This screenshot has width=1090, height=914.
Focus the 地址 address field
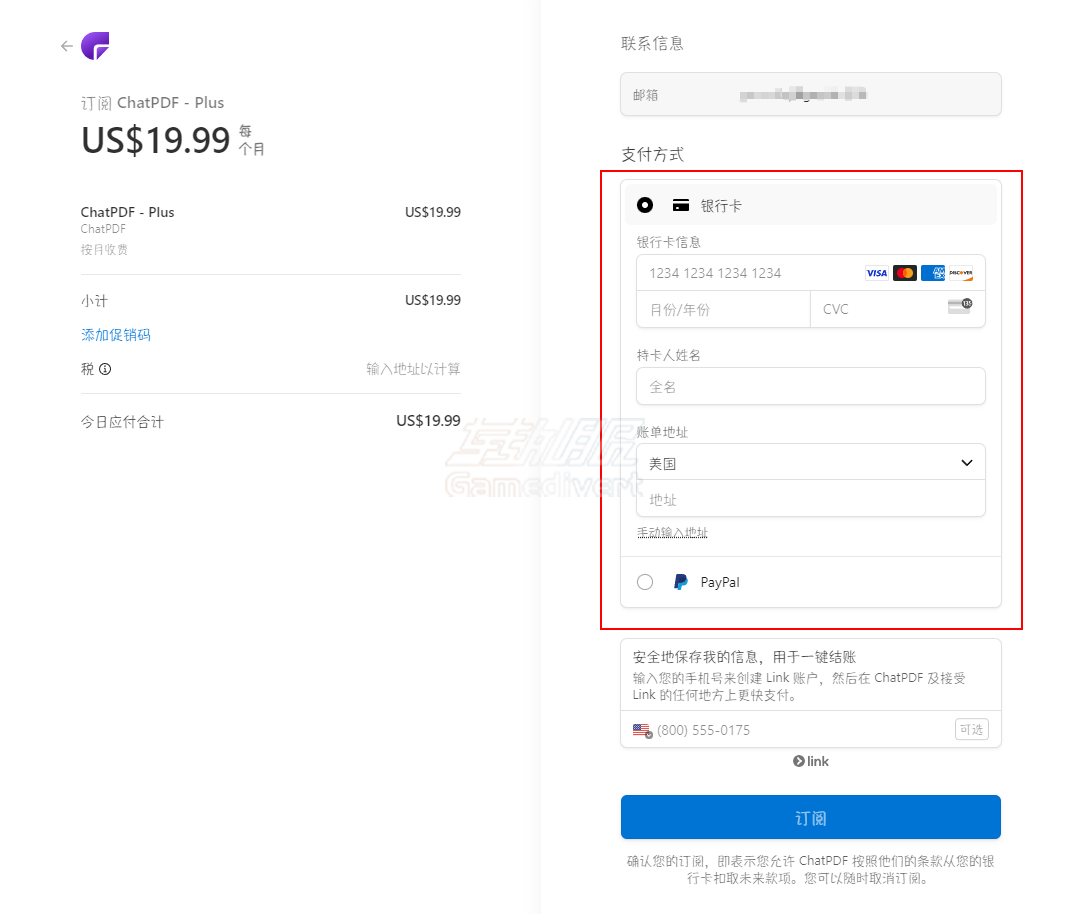coord(811,499)
